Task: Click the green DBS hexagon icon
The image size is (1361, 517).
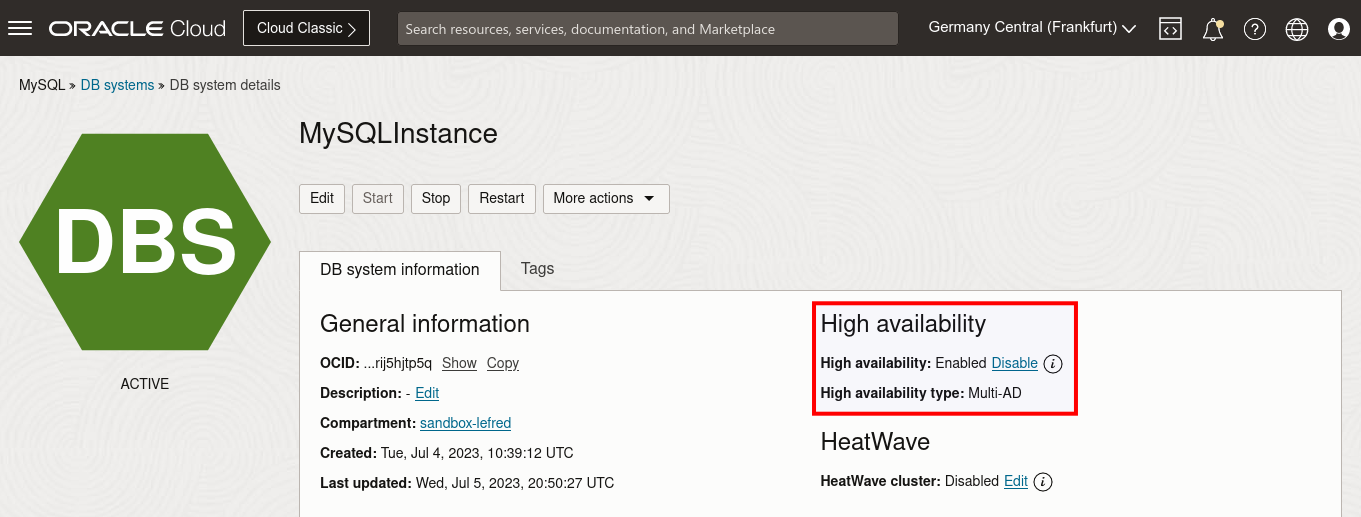Action: [x=145, y=242]
